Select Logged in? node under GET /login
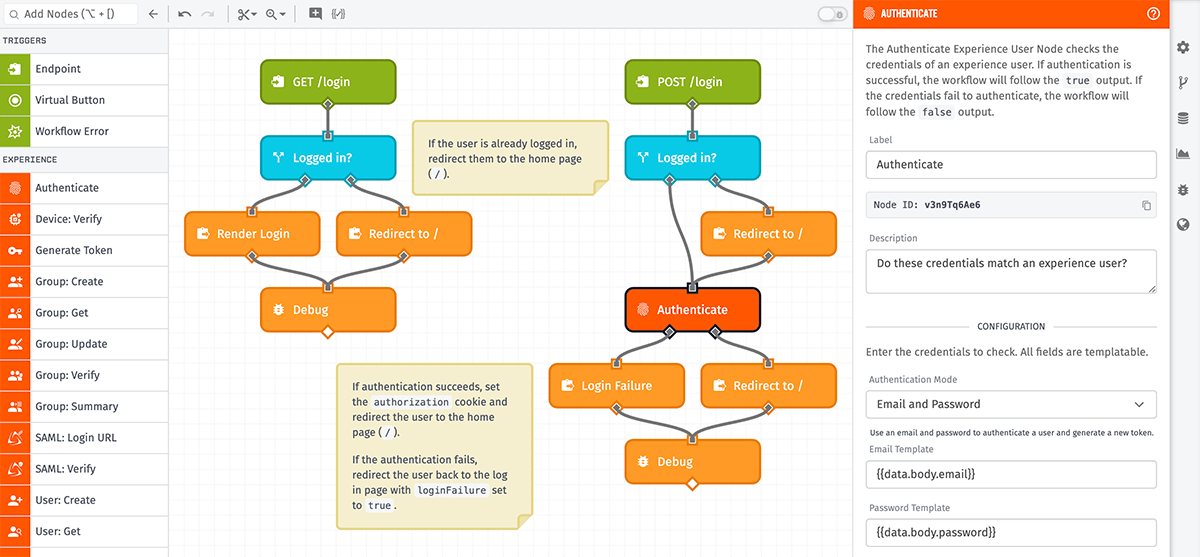The height and width of the screenshot is (557, 1200). (x=328, y=158)
